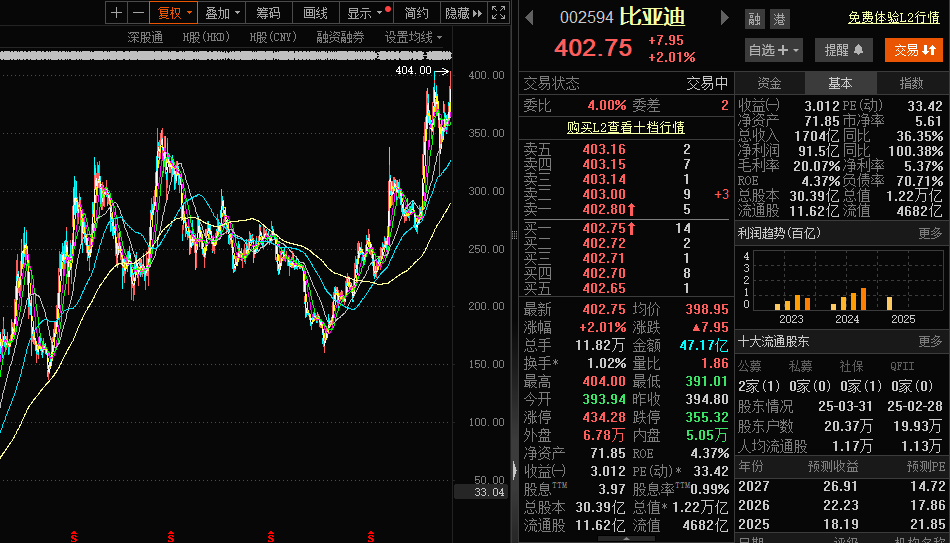This screenshot has width=950, height=543.
Task: Click the 交易状态 row
Action: [x=626, y=84]
